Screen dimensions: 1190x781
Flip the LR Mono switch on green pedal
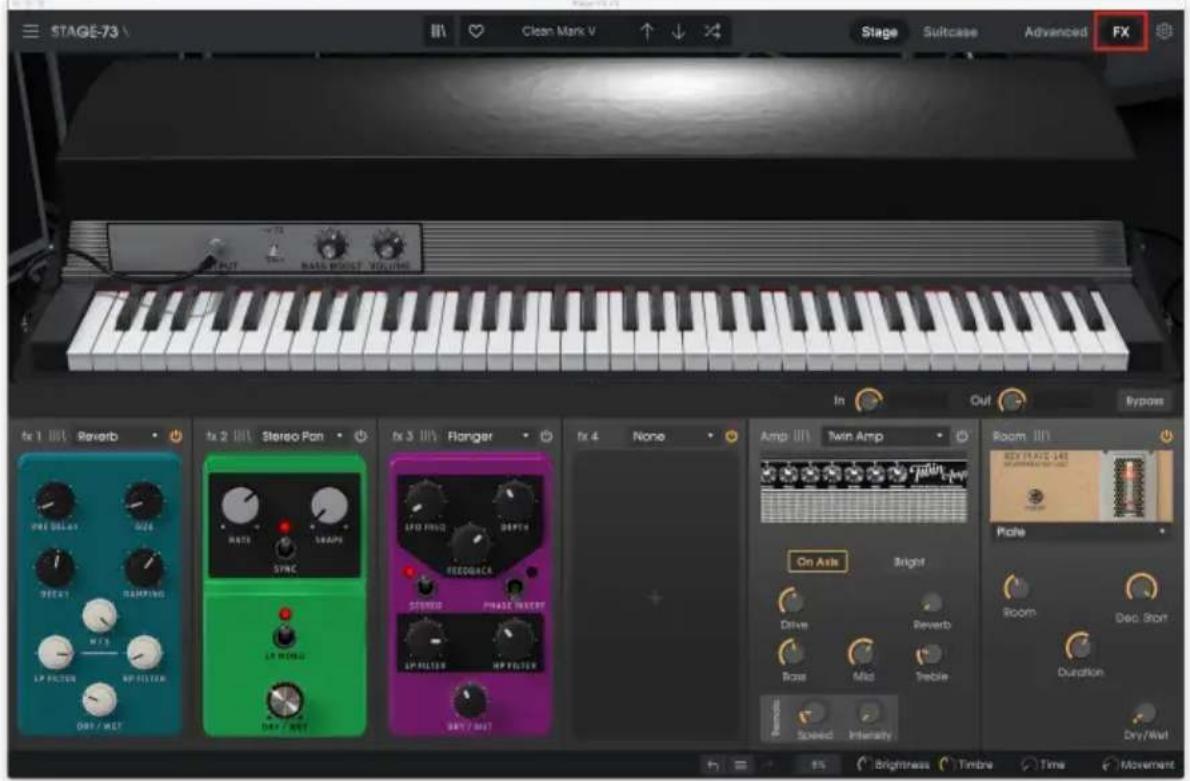click(x=285, y=635)
